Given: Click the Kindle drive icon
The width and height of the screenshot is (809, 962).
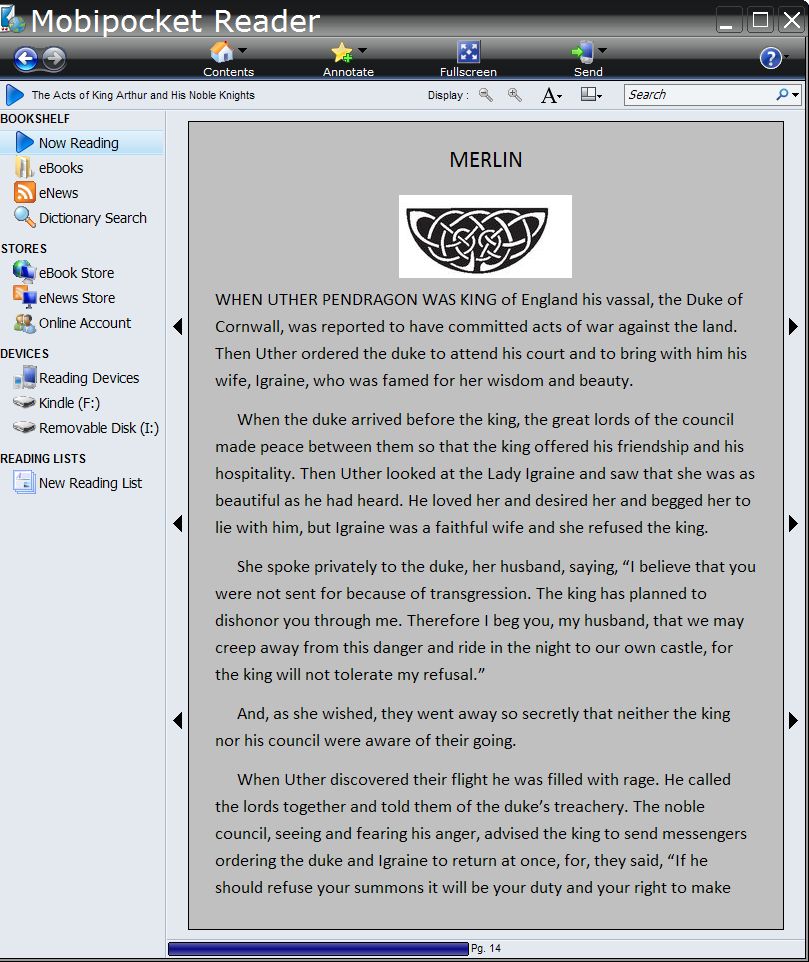Looking at the screenshot, I should point(25,402).
